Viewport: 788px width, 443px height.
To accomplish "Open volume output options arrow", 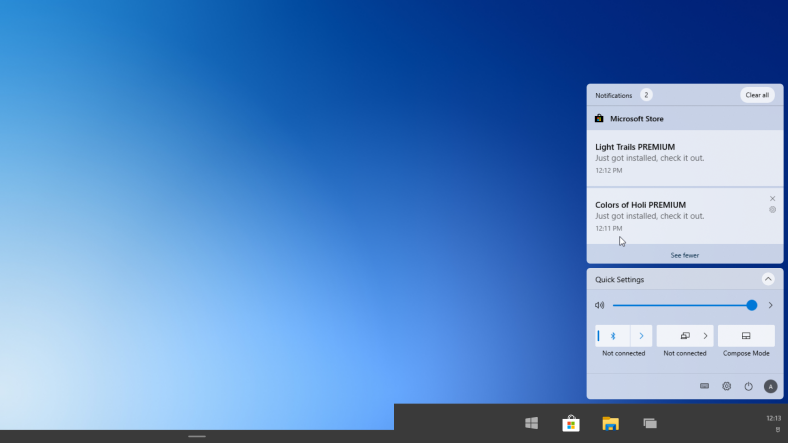I will coord(770,305).
